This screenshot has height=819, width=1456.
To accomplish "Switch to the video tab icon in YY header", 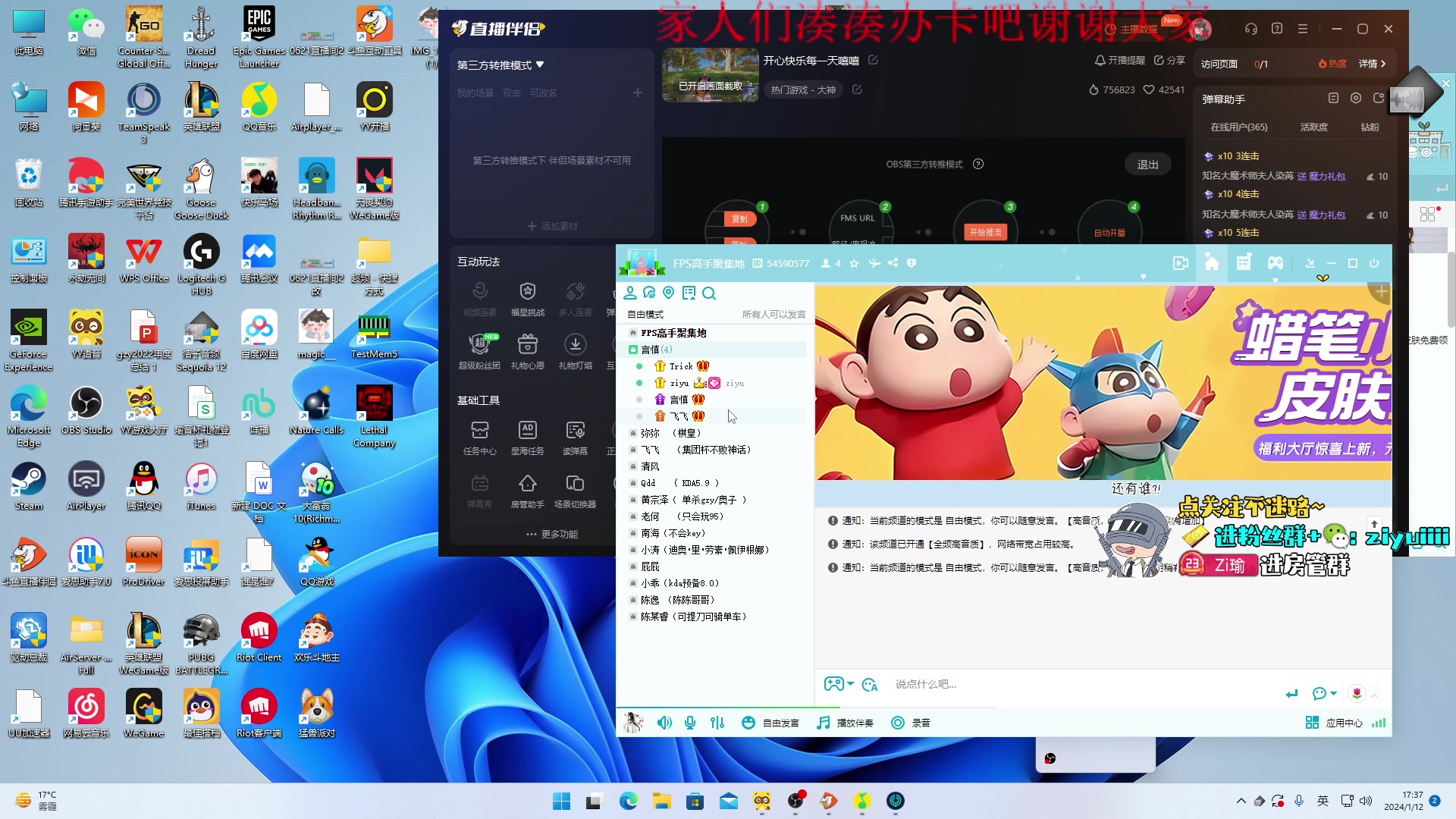I will [x=1181, y=263].
